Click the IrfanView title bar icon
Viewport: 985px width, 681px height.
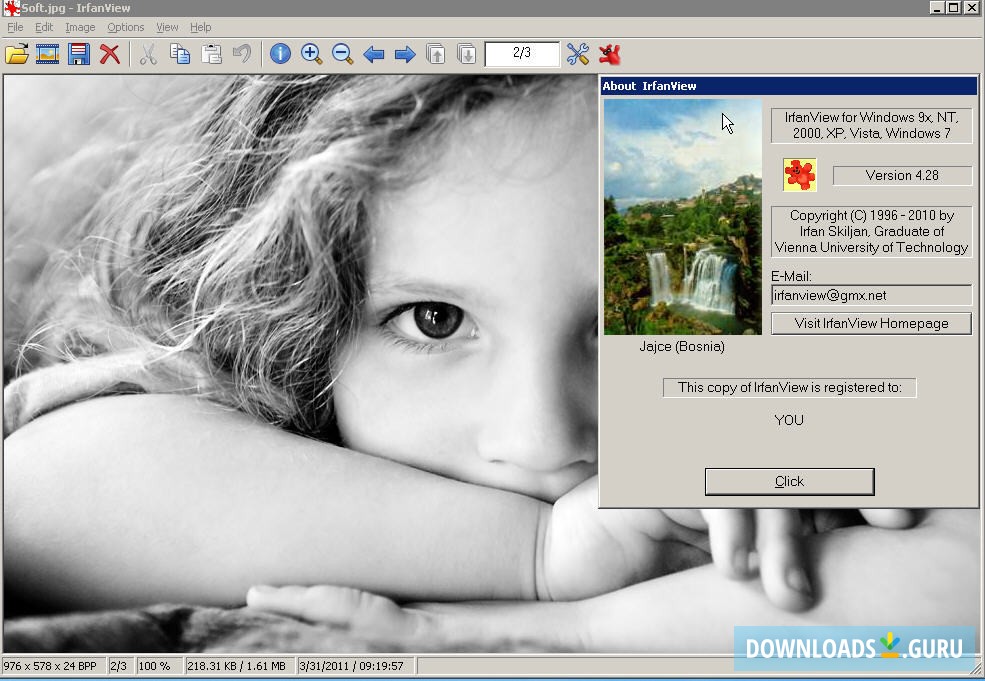point(11,8)
